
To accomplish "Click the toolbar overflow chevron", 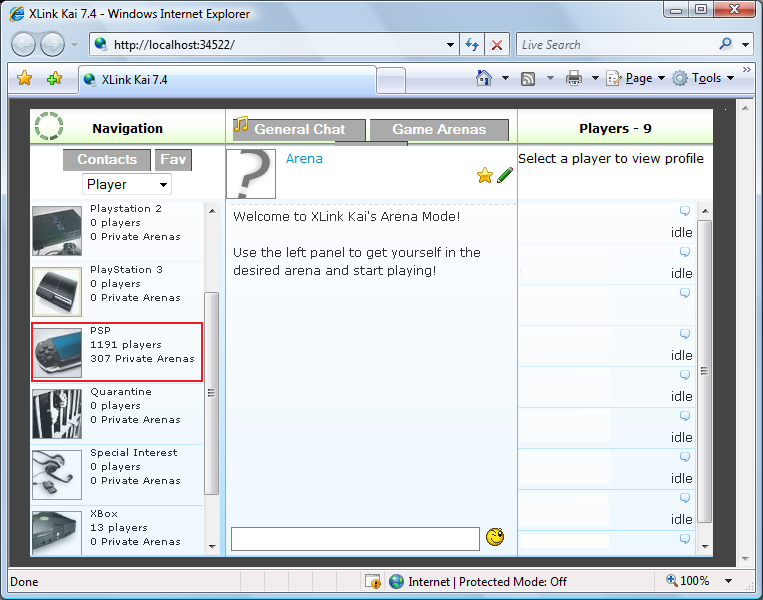I will tap(746, 70).
